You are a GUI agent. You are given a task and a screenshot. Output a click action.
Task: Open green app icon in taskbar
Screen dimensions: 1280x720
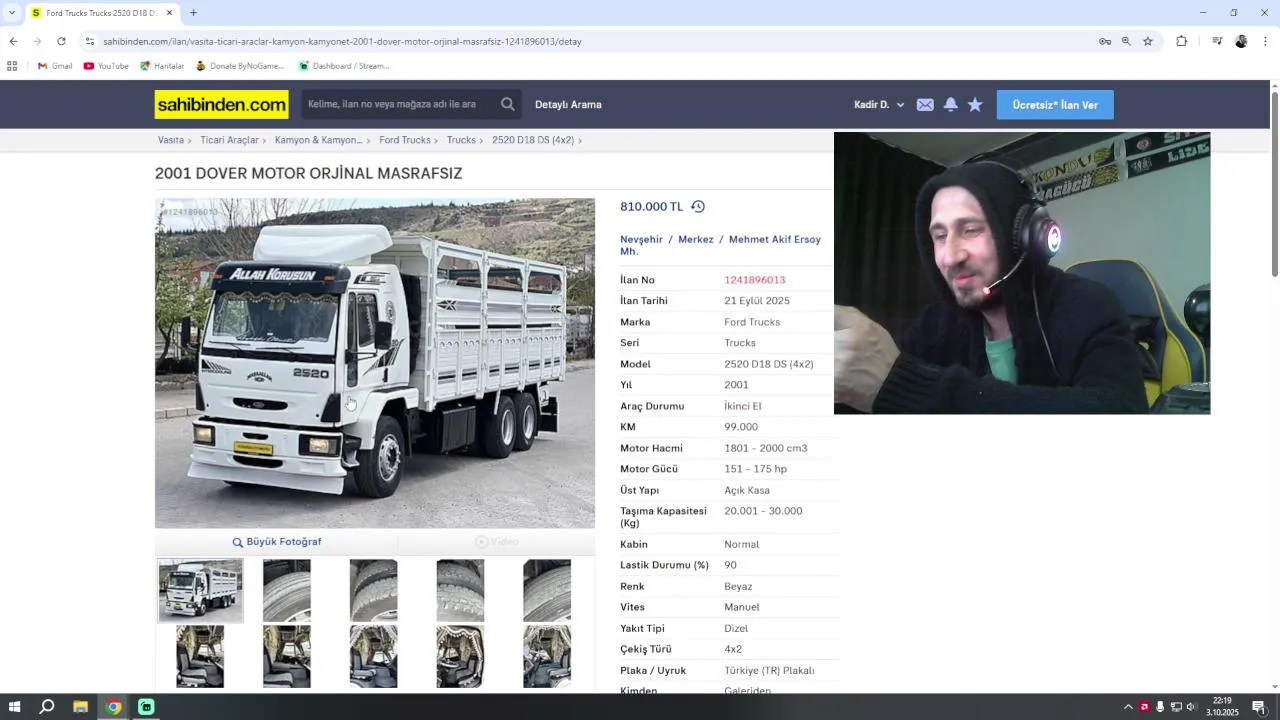pyautogui.click(x=146, y=707)
